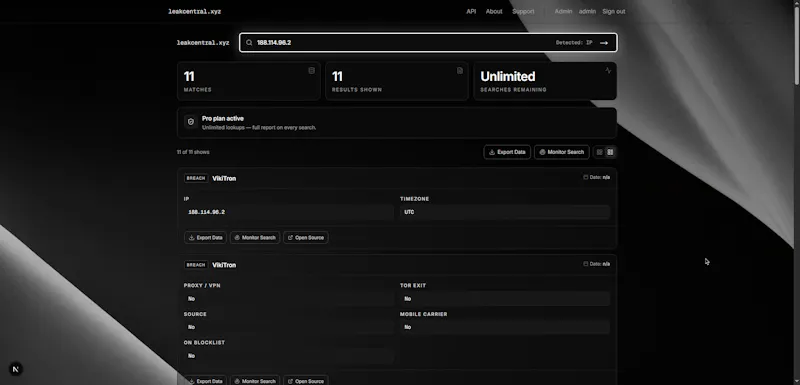Image resolution: width=800 pixels, height=385 pixels.
Task: Open the API page in the header
Action: pyautogui.click(x=471, y=11)
